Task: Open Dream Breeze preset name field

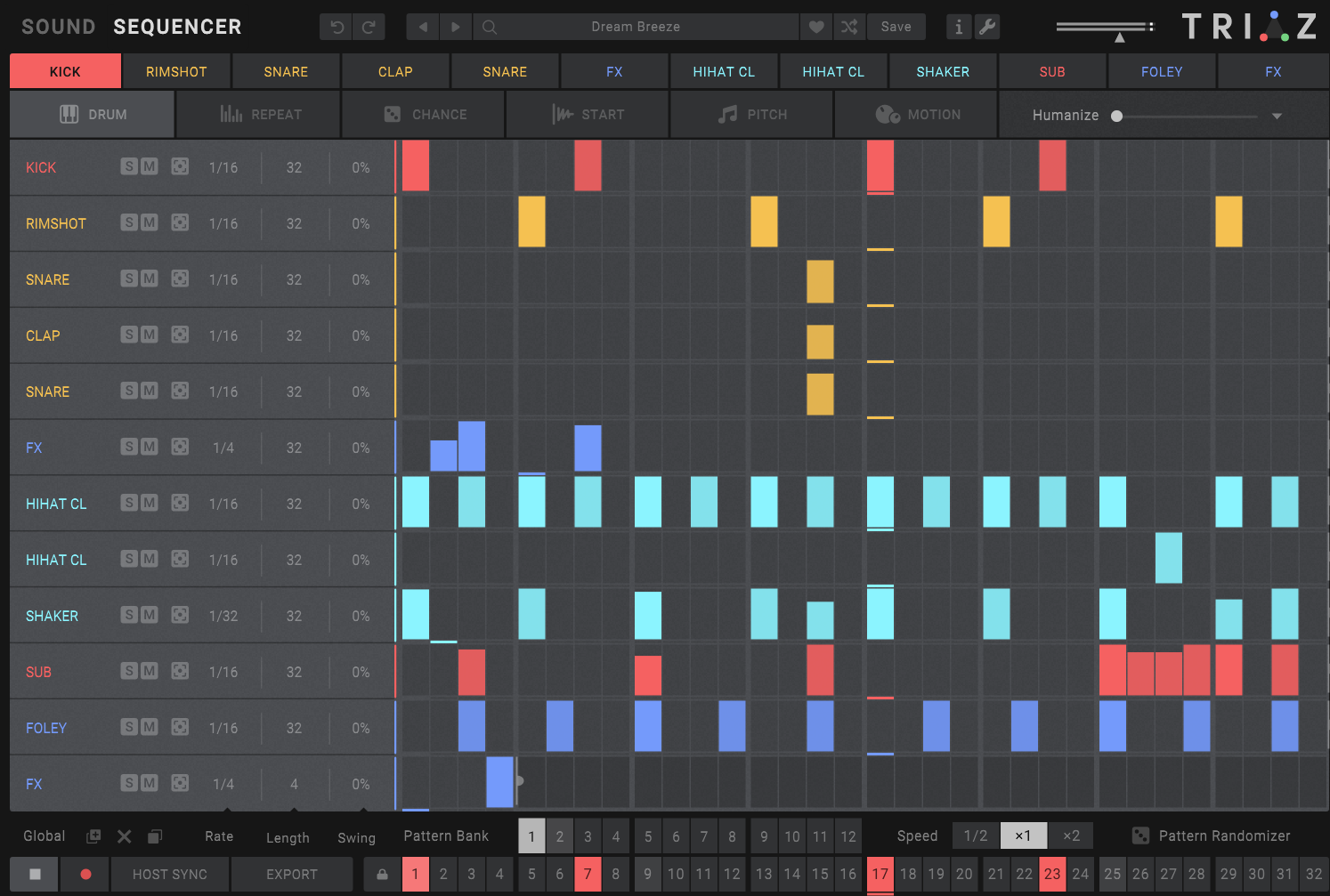Action: 636,27
